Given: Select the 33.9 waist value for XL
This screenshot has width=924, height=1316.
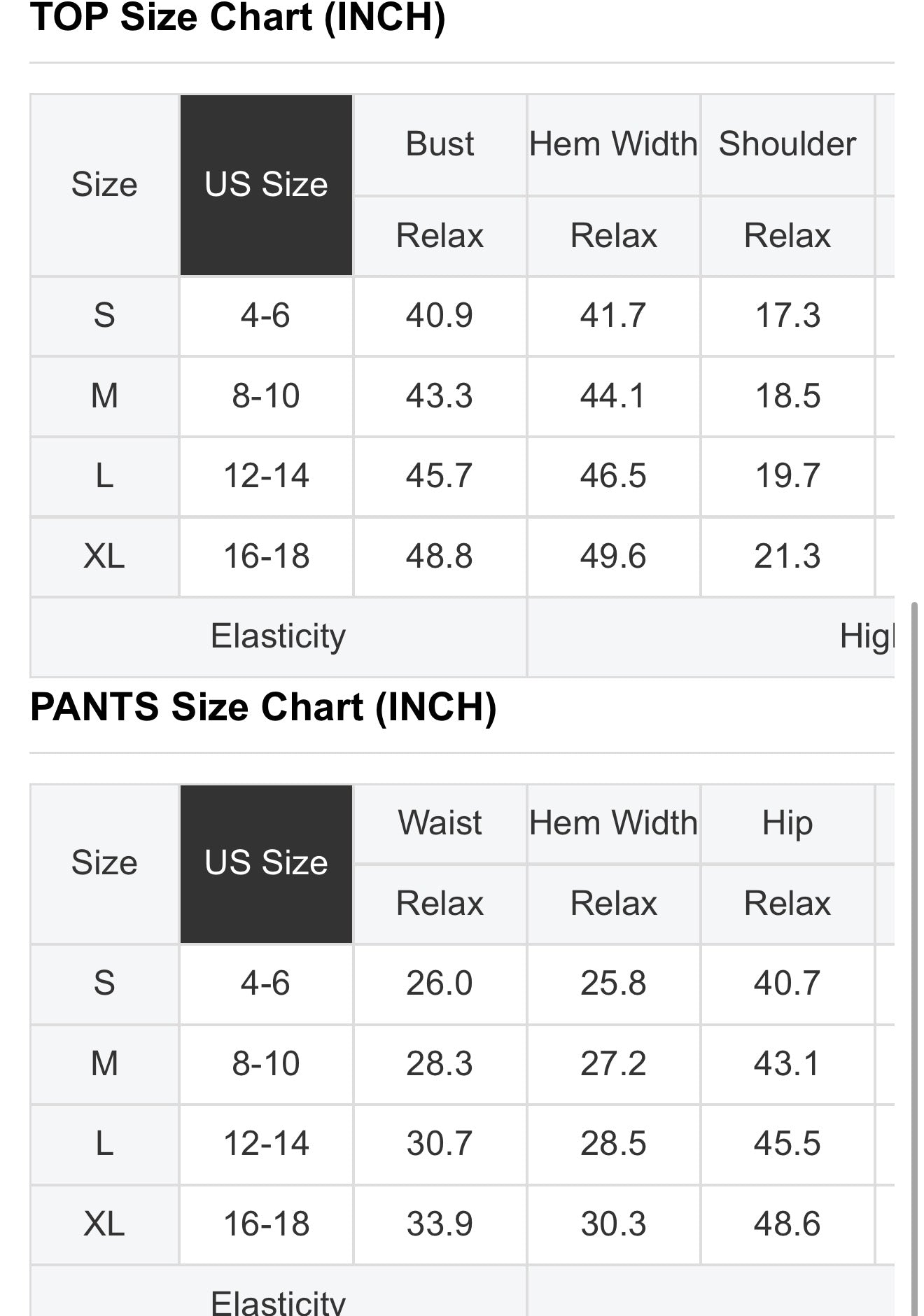Looking at the screenshot, I should pyautogui.click(x=440, y=1224).
